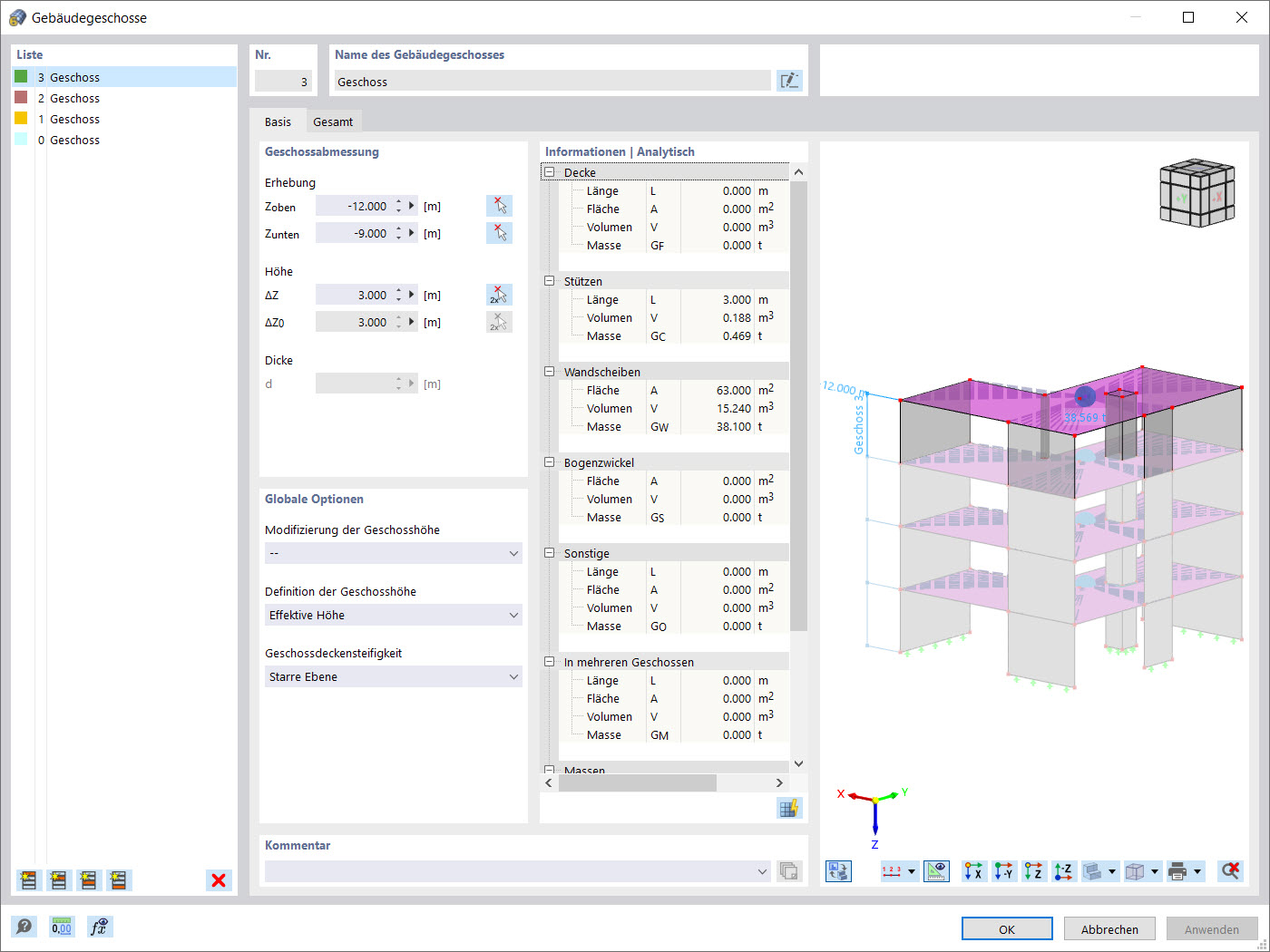Image resolution: width=1270 pixels, height=952 pixels.
Task: Click the magnifier icon with red X
Action: pos(1230,871)
